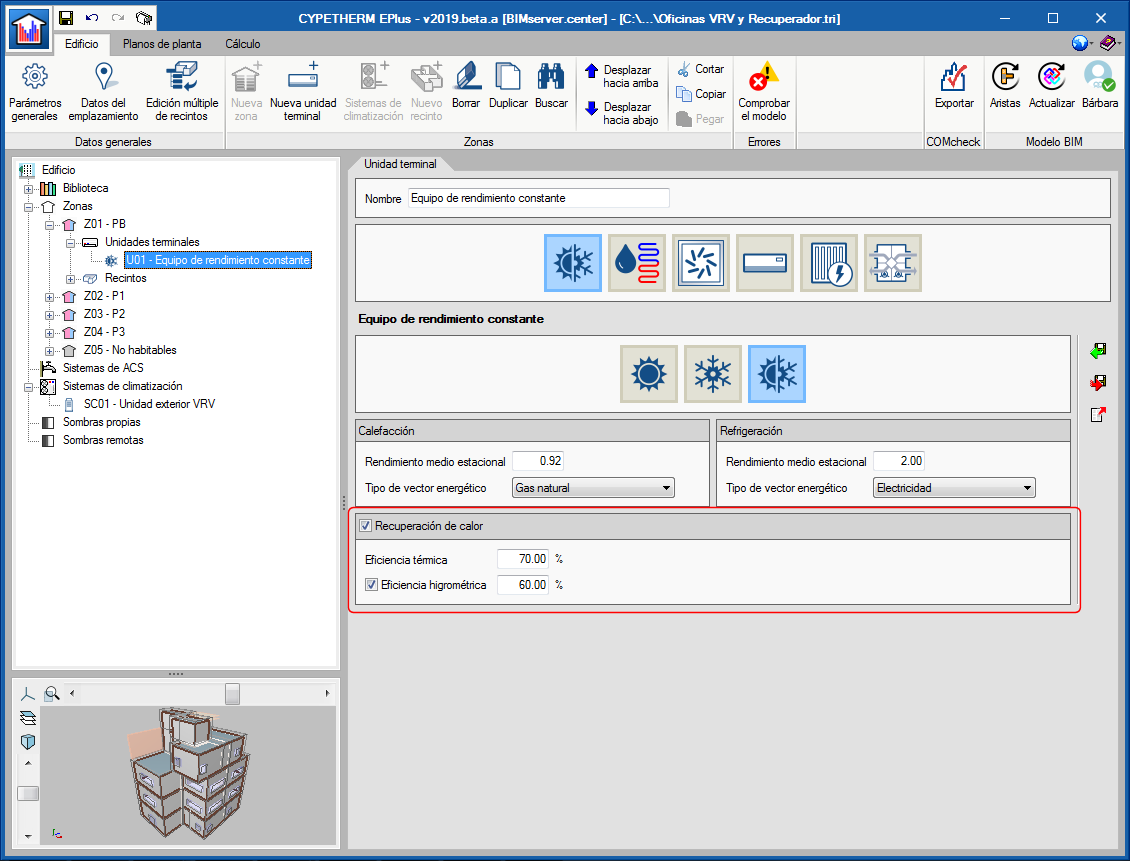Open heating Tipo de vector energético dropdown
The width and height of the screenshot is (1130, 861).
(x=593, y=488)
